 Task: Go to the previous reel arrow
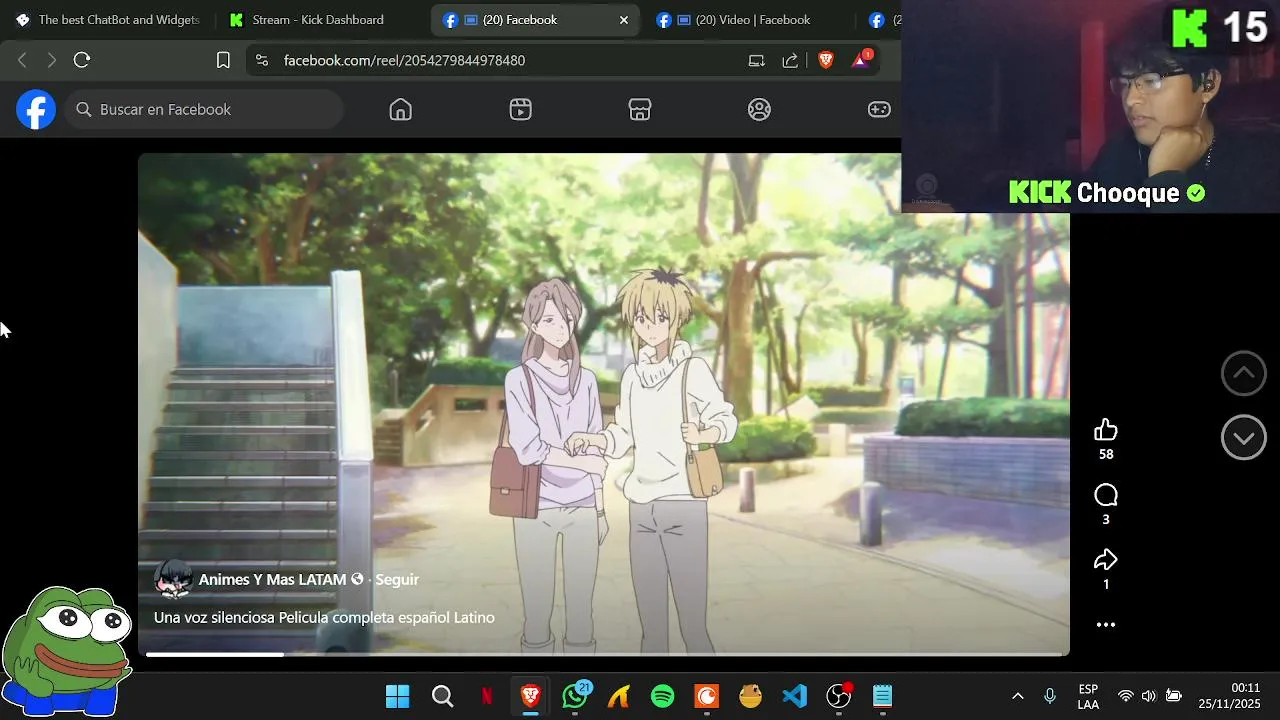point(1244,373)
